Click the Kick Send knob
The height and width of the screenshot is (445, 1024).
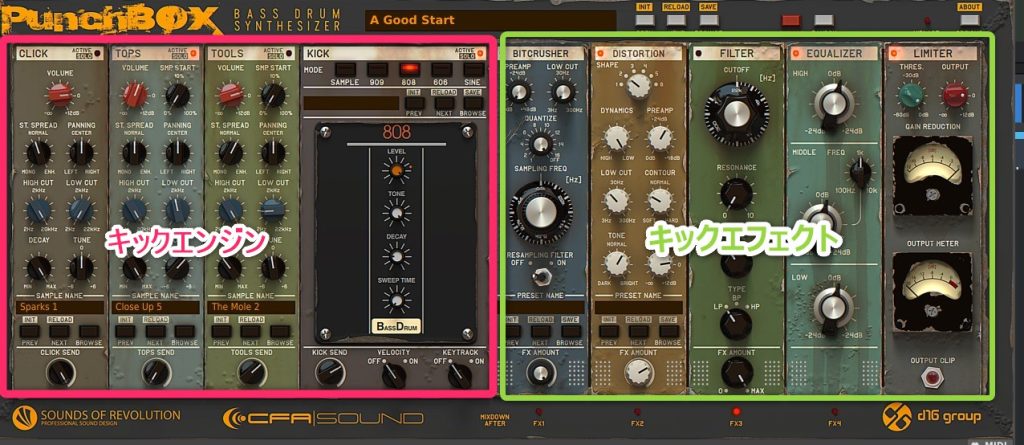pyautogui.click(x=332, y=373)
